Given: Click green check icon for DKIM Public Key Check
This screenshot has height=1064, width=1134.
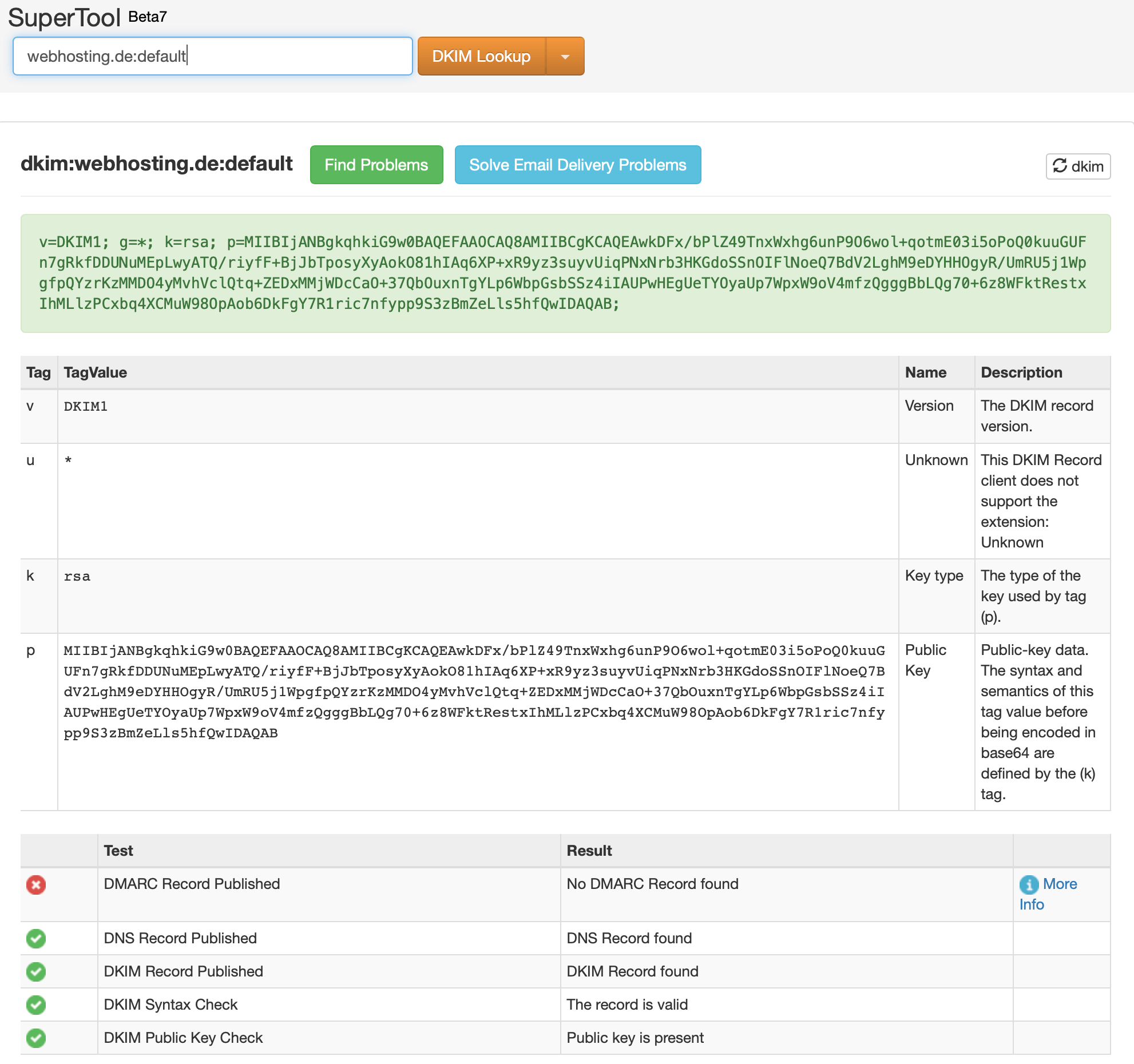Looking at the screenshot, I should pos(36,1038).
